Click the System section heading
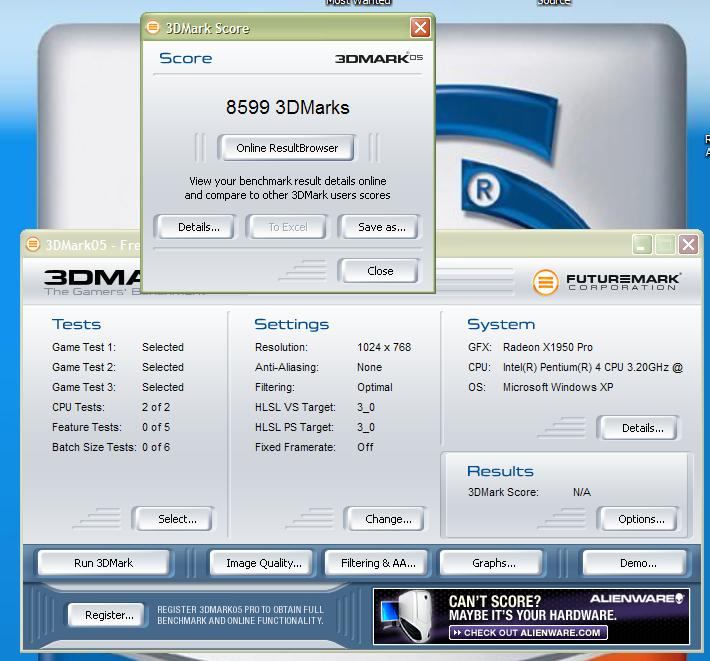The image size is (710, 661). tap(501, 324)
